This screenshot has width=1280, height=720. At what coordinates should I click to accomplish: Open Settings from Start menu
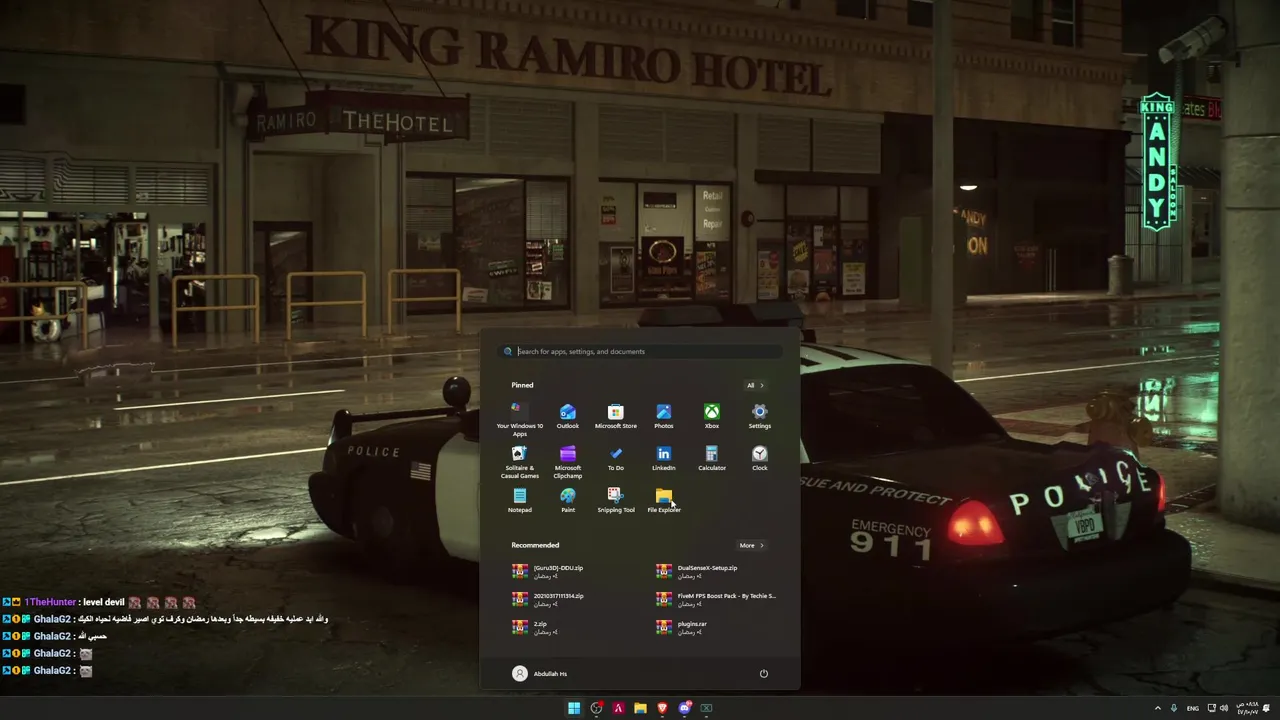pos(760,417)
